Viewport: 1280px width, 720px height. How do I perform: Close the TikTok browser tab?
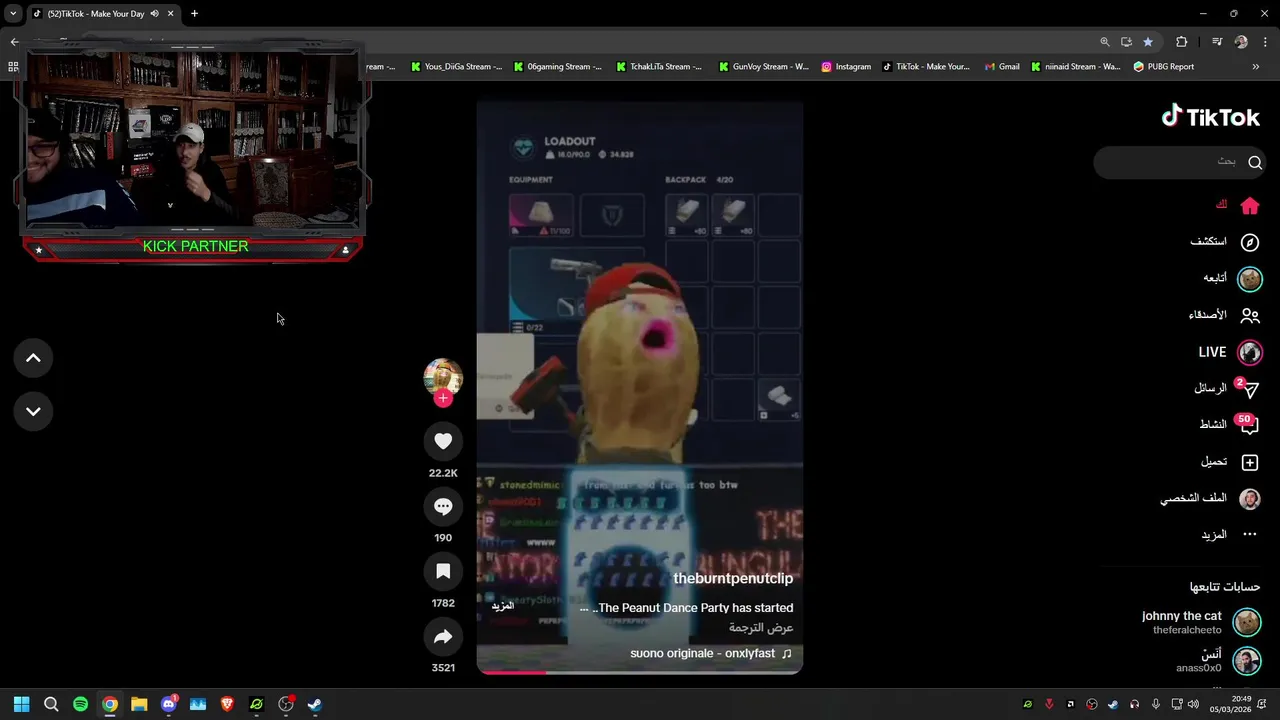pos(171,13)
